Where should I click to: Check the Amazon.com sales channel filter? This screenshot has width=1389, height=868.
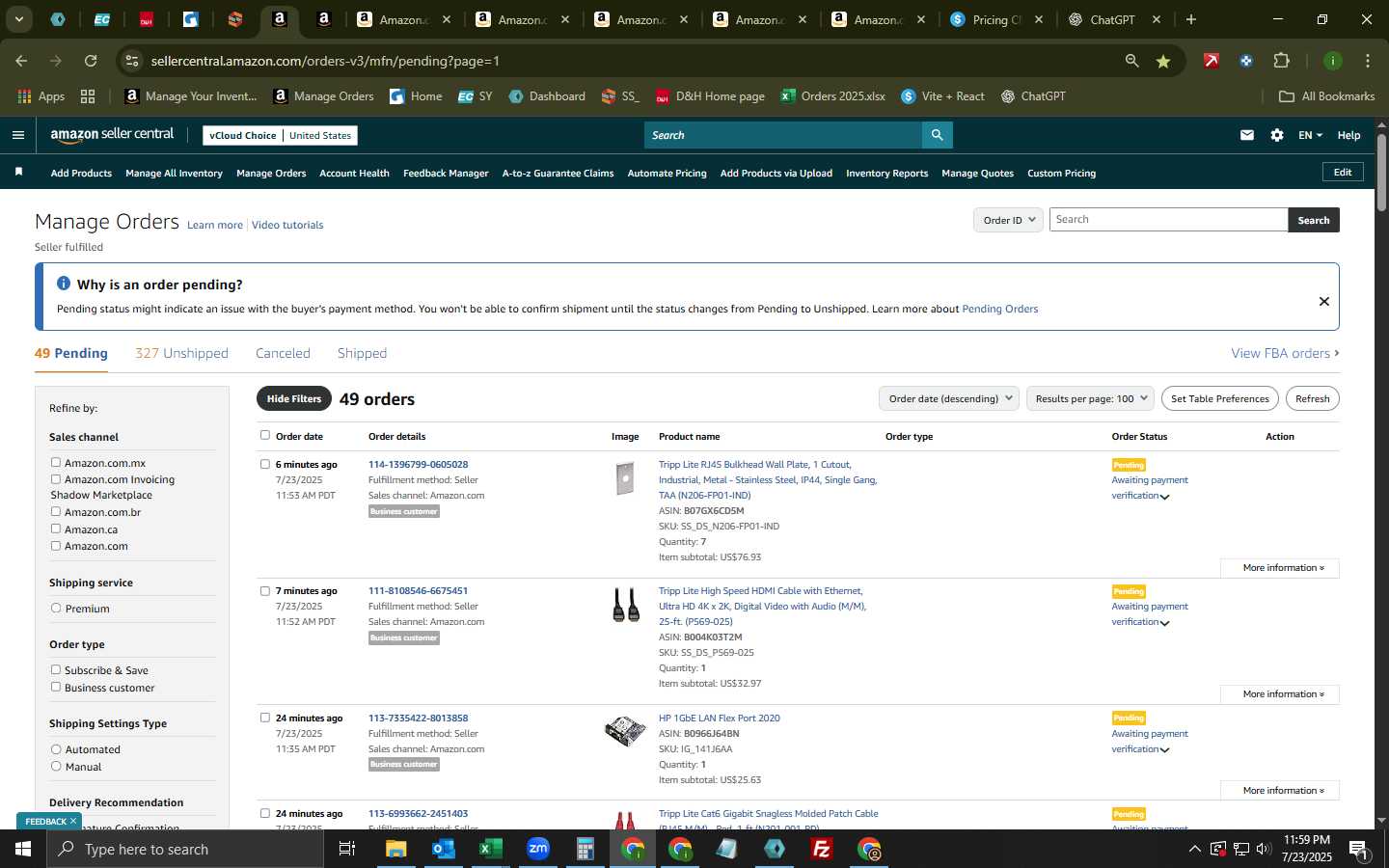(56, 545)
